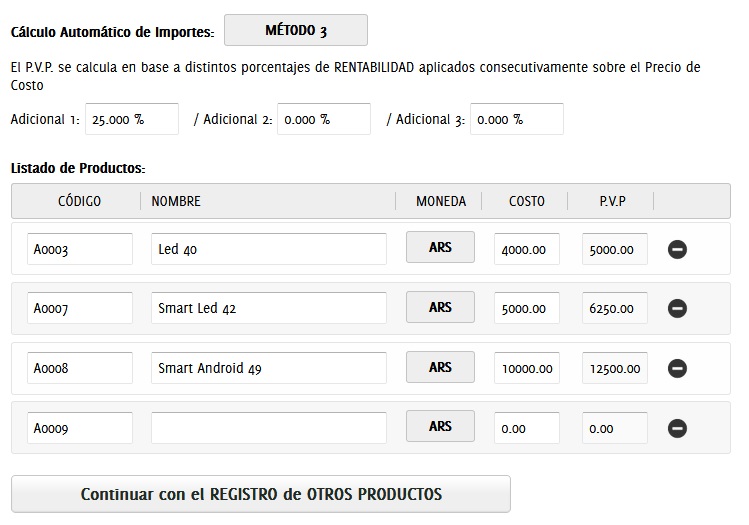Select the code field containing A0003
The image size is (749, 525).
point(80,249)
